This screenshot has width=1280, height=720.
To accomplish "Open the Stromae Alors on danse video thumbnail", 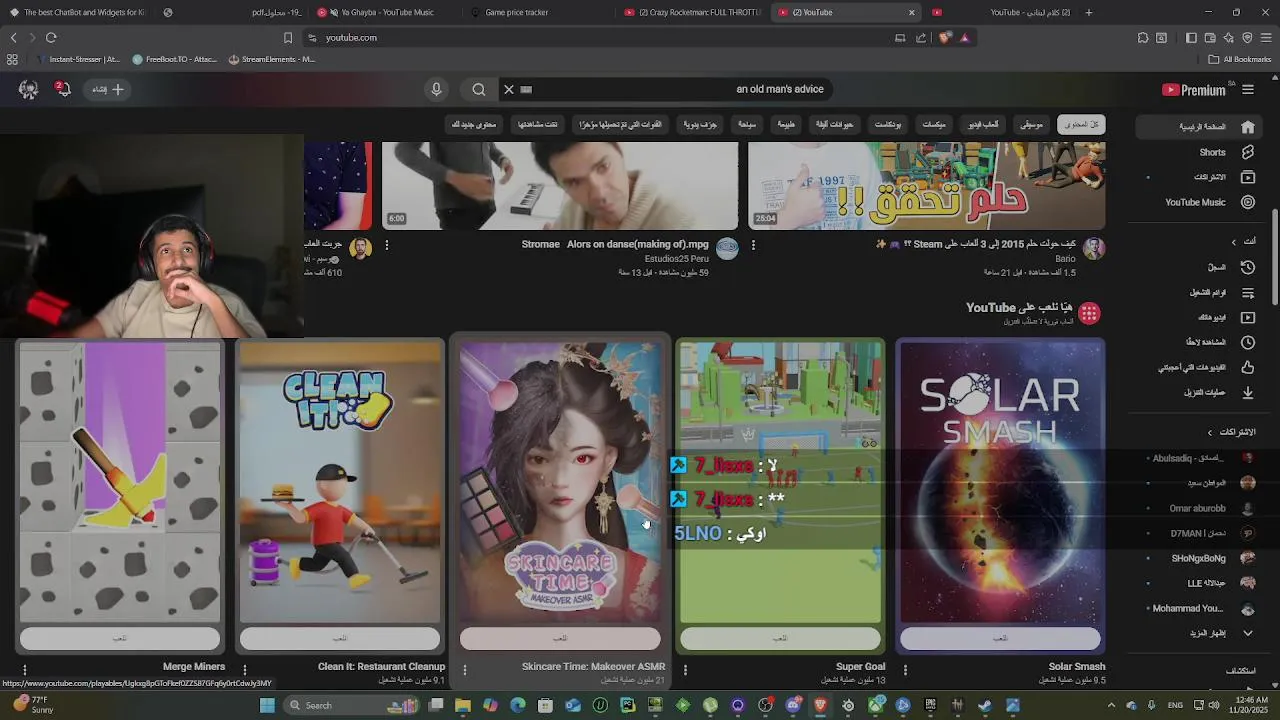I will click(x=560, y=186).
